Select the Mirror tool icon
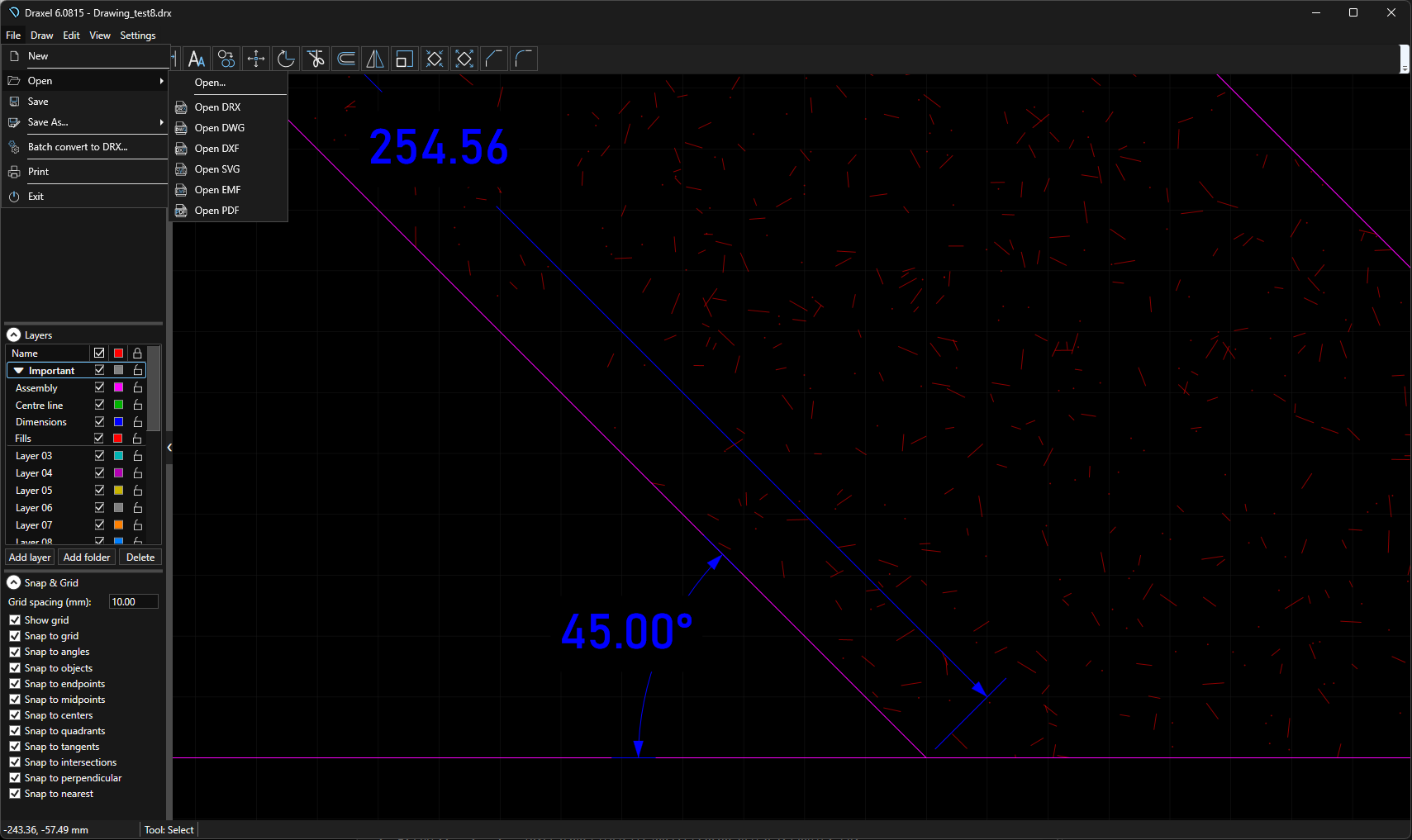Viewport: 1412px width, 840px height. click(x=375, y=59)
